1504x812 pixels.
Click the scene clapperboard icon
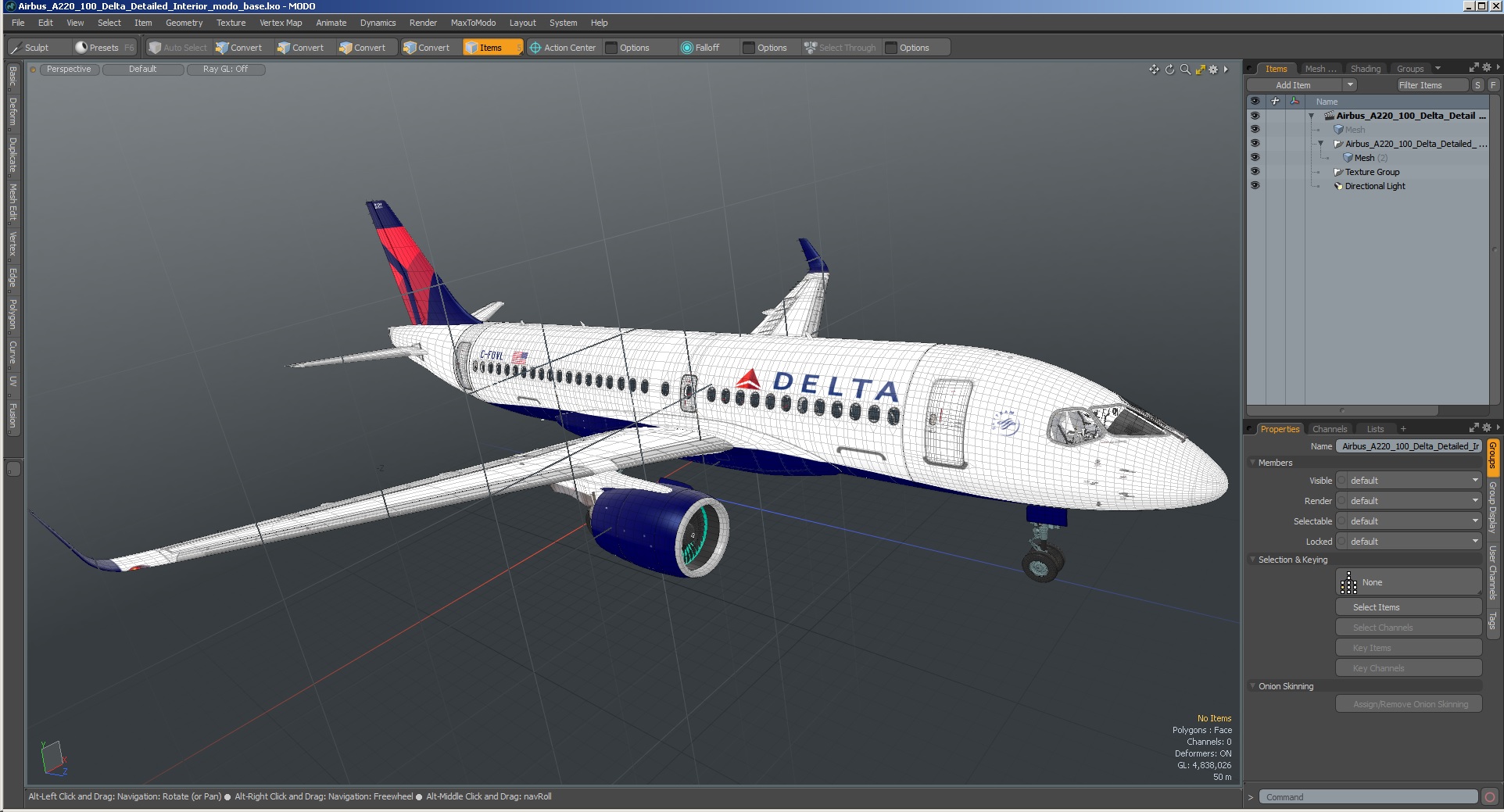[x=1328, y=116]
